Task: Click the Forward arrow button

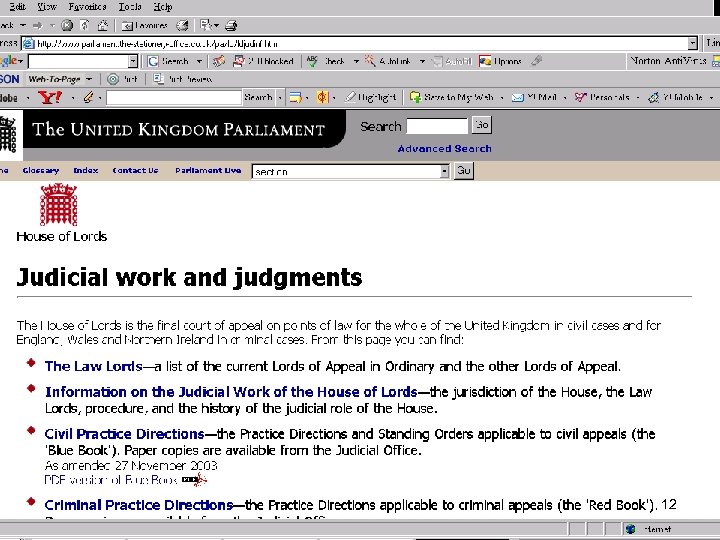Action: [38, 26]
